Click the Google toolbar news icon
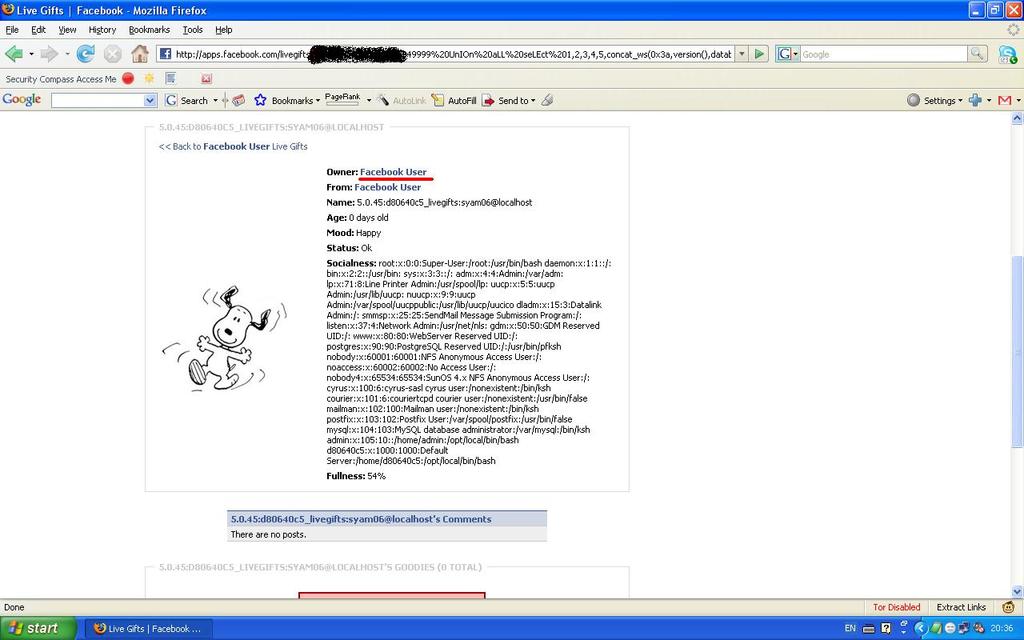 (x=238, y=100)
